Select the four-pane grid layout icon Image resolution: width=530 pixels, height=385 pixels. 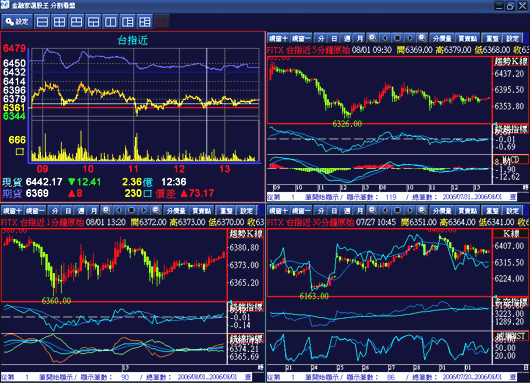coord(59,22)
